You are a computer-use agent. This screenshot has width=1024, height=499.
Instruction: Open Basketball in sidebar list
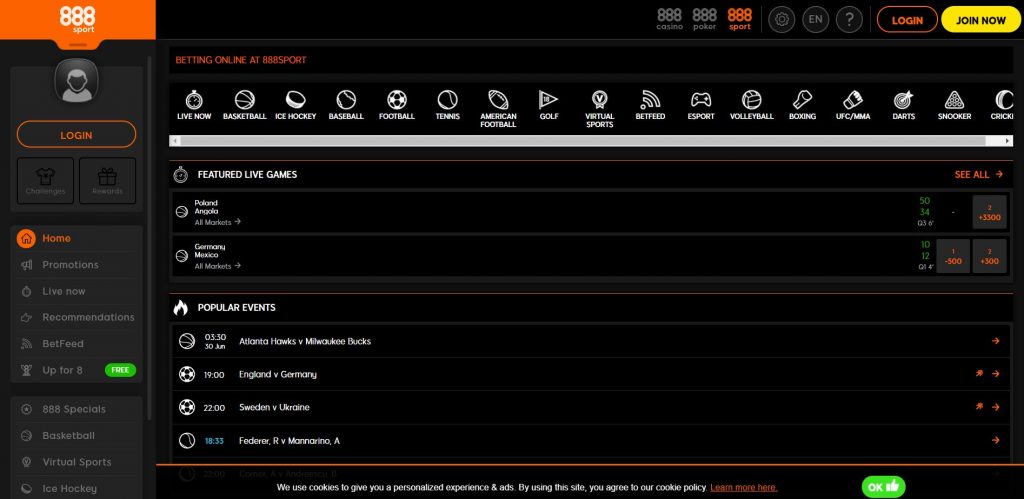tap(76, 436)
